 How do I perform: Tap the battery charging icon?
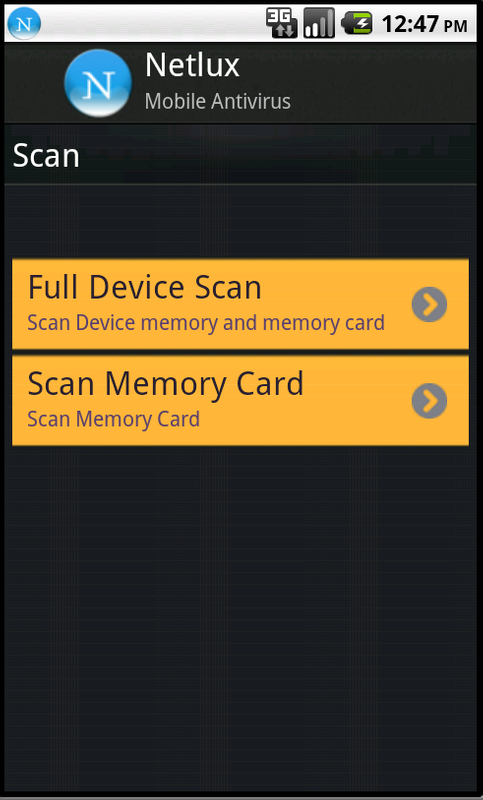pos(357,23)
